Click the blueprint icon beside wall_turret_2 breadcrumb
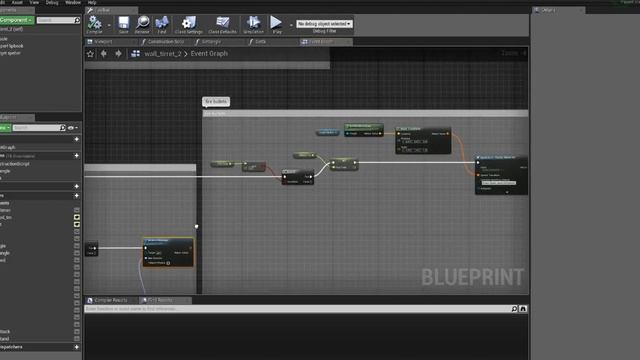This screenshot has width=640, height=360. click(x=136, y=53)
